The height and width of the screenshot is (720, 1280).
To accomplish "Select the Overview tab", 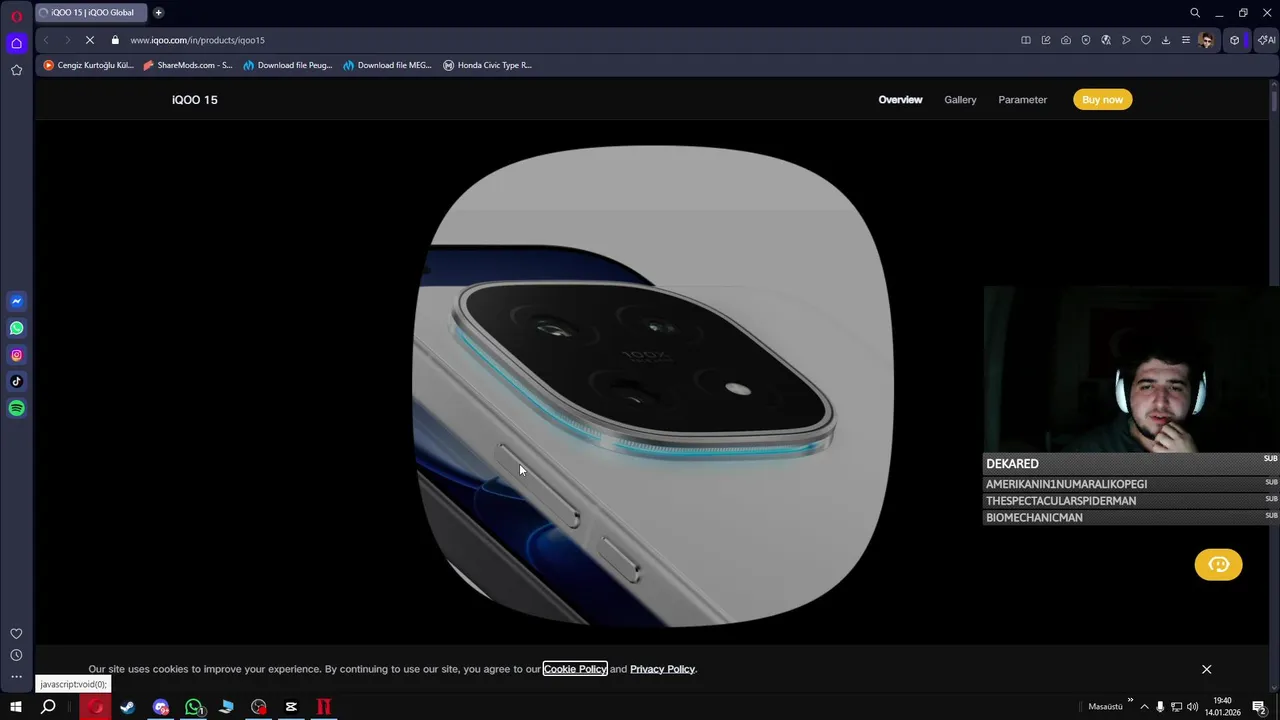I will point(900,100).
